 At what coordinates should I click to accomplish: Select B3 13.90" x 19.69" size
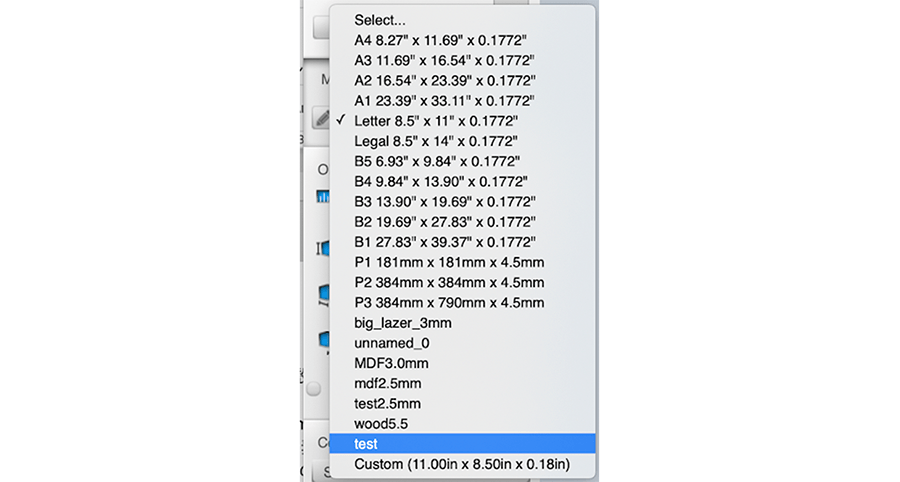point(462,202)
